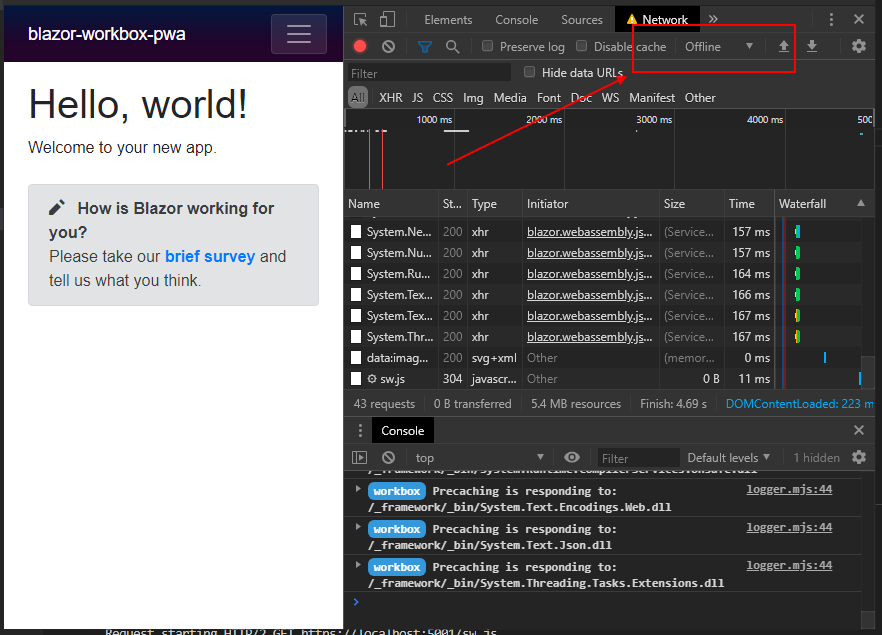Show All request types
The width and height of the screenshot is (882, 635).
pyautogui.click(x=358, y=98)
